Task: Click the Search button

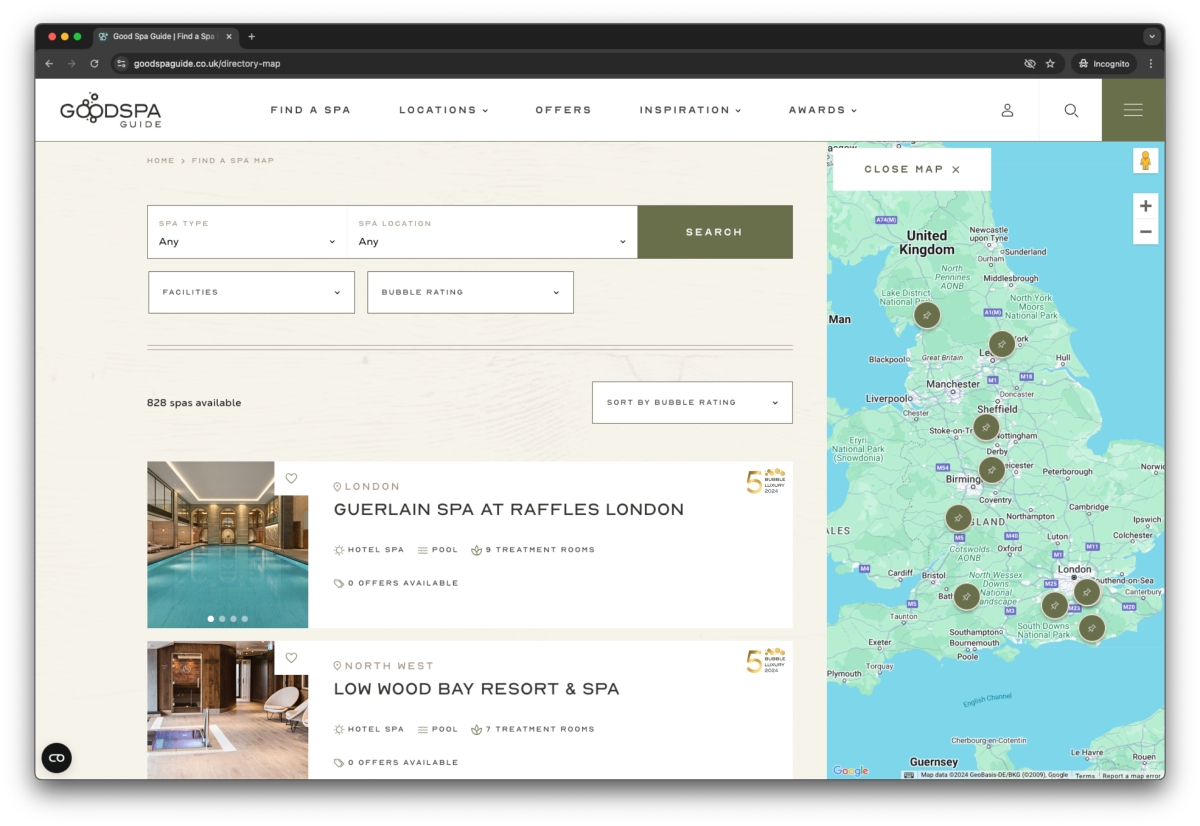Action: pos(714,232)
